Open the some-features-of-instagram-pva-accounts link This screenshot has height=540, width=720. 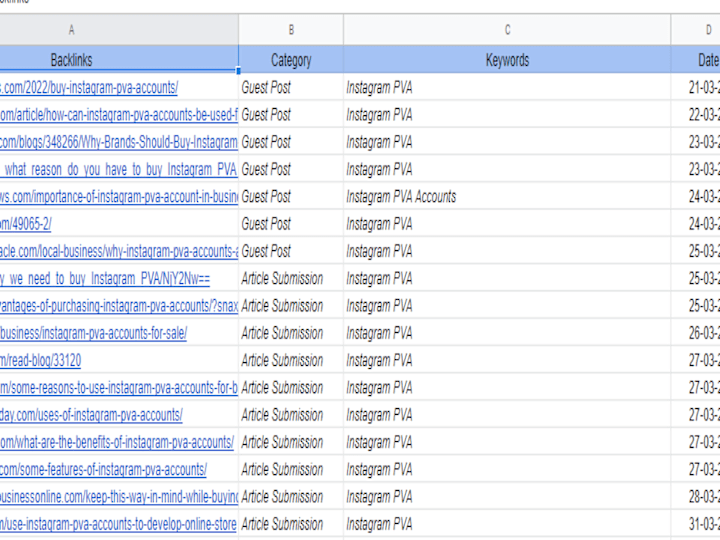coord(103,469)
